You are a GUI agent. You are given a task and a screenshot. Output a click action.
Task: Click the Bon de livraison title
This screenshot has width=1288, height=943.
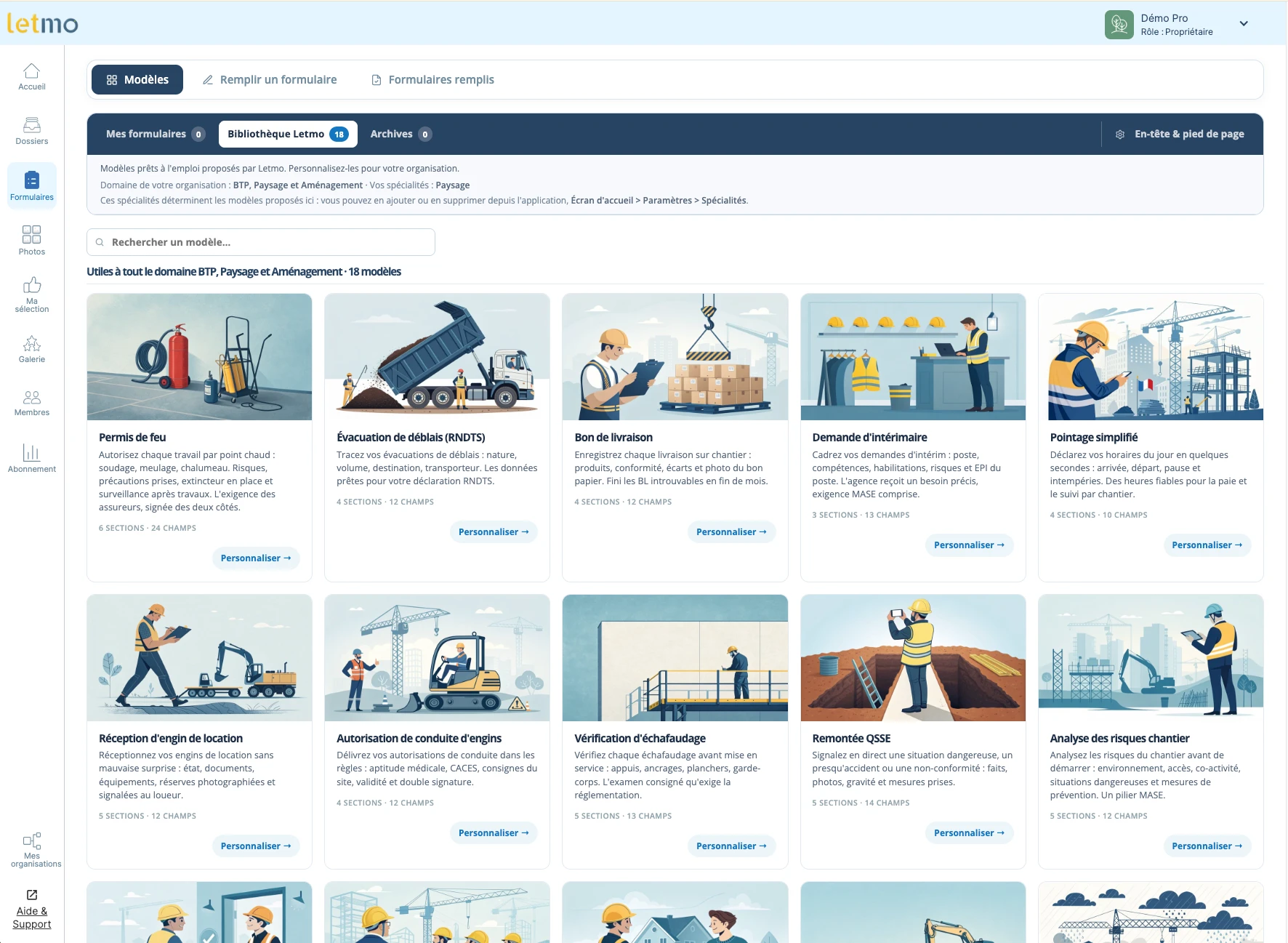coord(613,438)
